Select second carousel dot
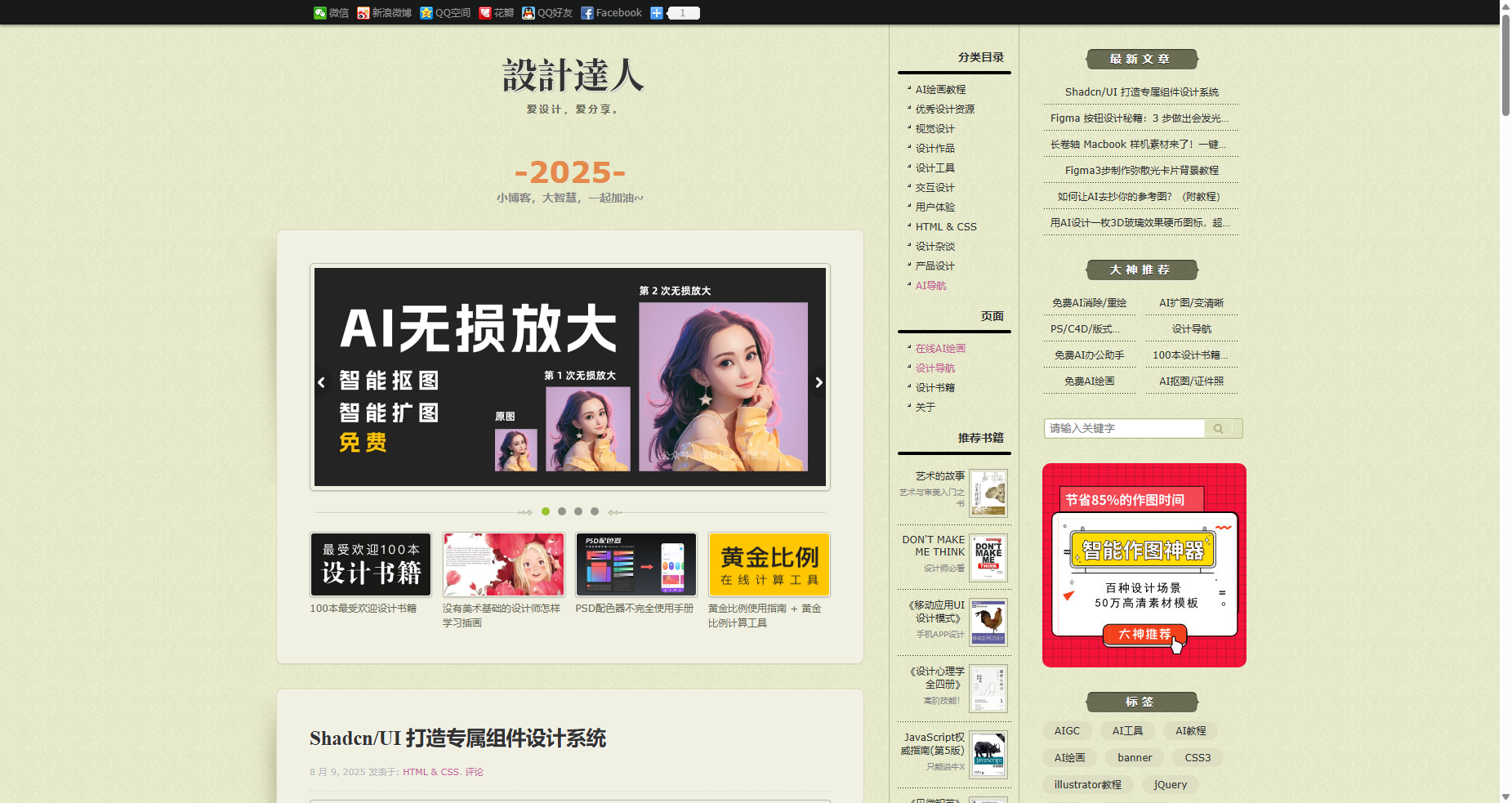The image size is (1512, 803). pyautogui.click(x=562, y=511)
